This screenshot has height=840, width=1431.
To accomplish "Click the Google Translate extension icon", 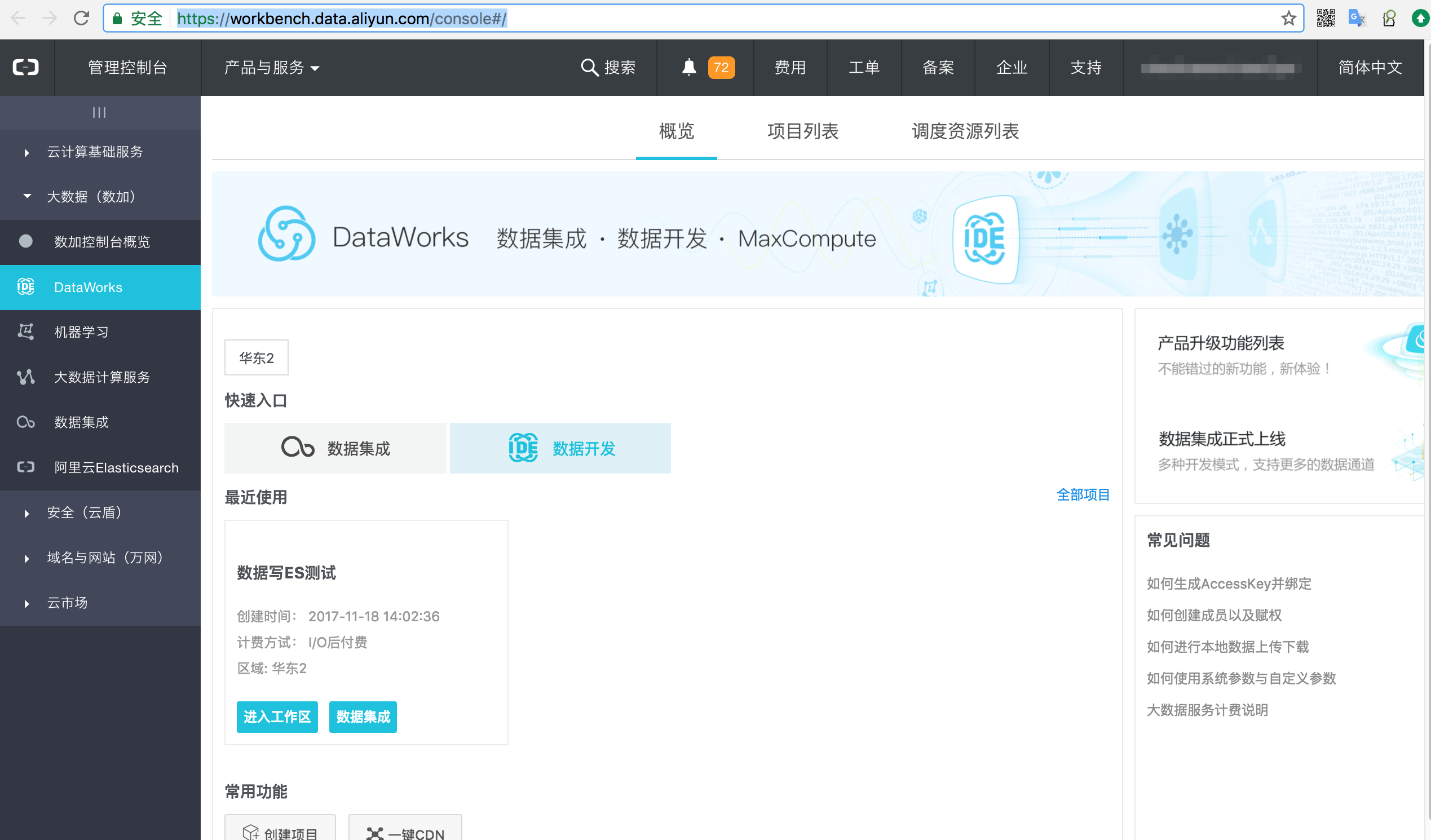I will [1357, 18].
